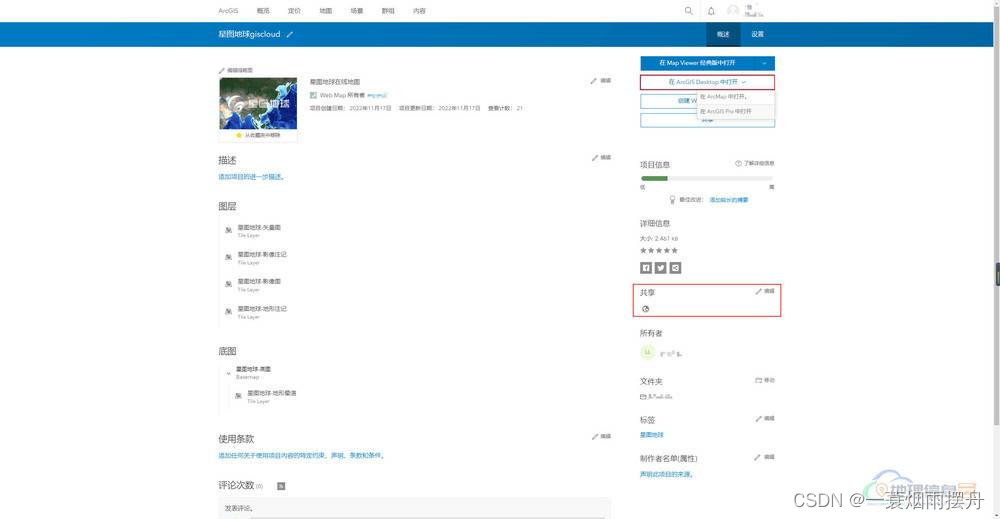Screen dimensions: 1000x519
Task: Click 在 Map Viewer 经典版中打开 button
Action: (x=697, y=63)
